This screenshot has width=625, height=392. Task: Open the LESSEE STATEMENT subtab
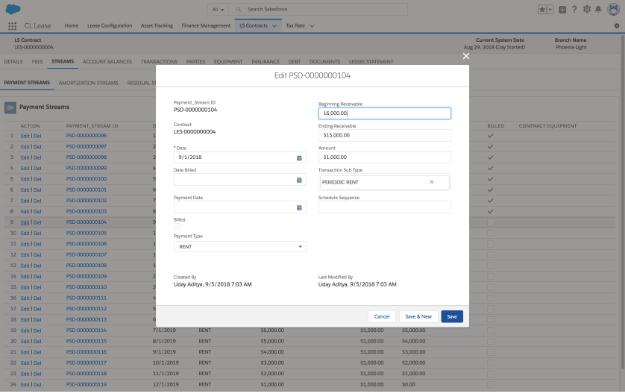pos(371,62)
